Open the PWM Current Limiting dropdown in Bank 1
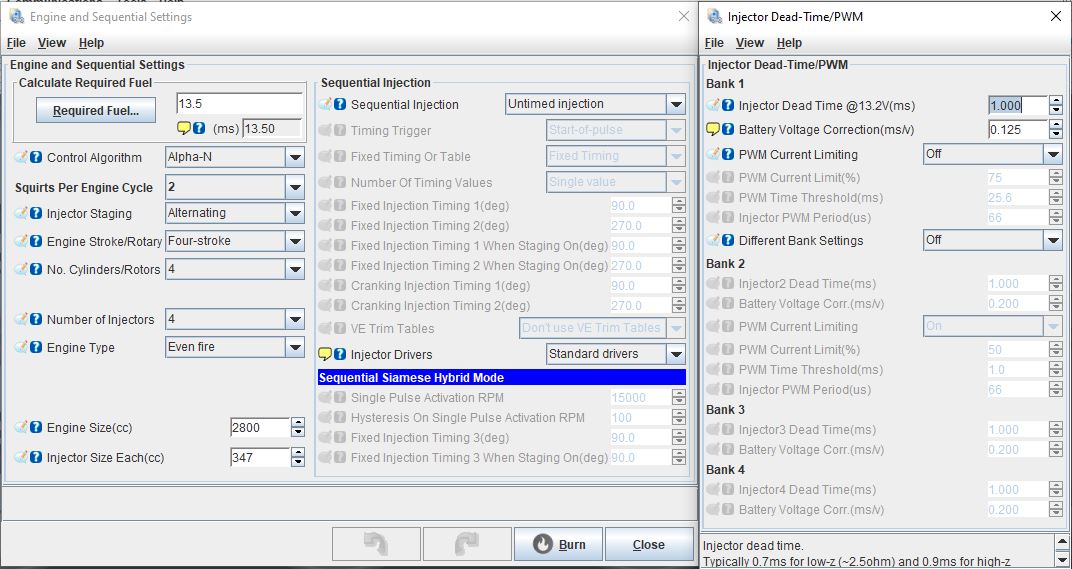Image resolution: width=1072 pixels, height=569 pixels. coord(1052,155)
